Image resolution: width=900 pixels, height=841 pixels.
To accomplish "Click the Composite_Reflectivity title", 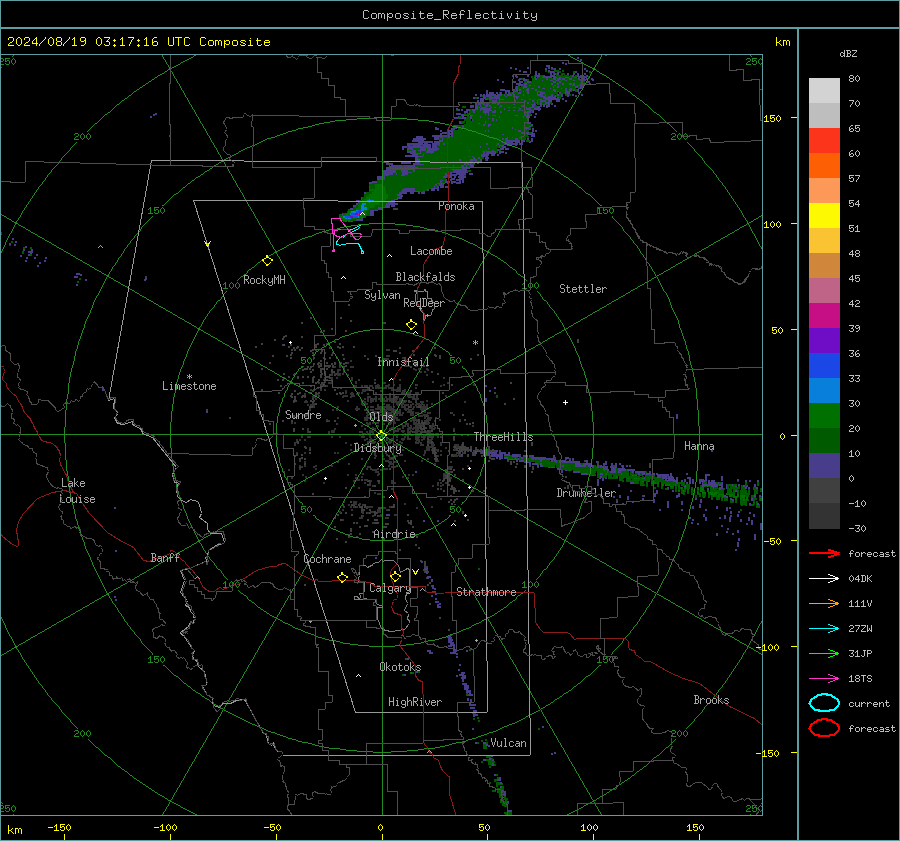I will pyautogui.click(x=450, y=15).
